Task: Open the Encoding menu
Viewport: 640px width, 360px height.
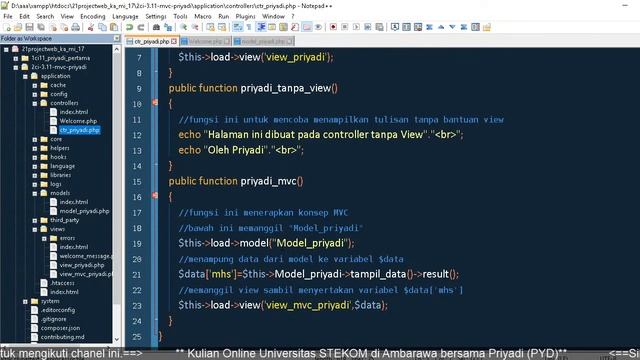Action: click(93, 16)
